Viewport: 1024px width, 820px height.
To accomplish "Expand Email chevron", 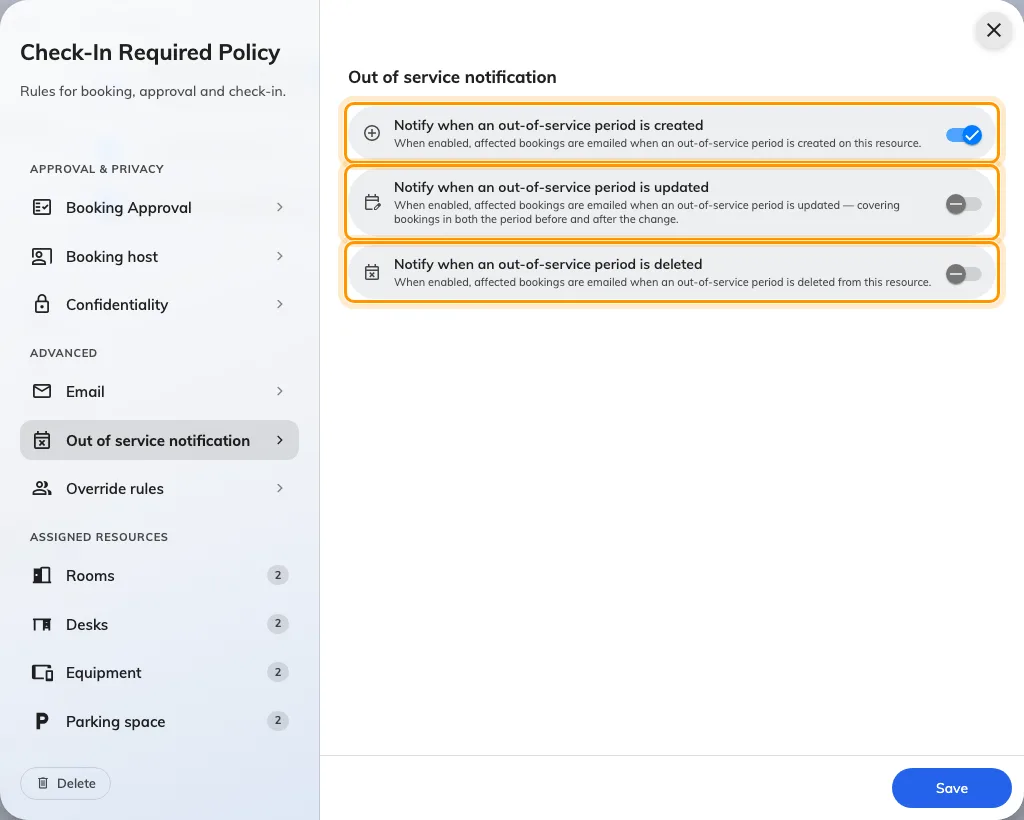I will click(280, 391).
